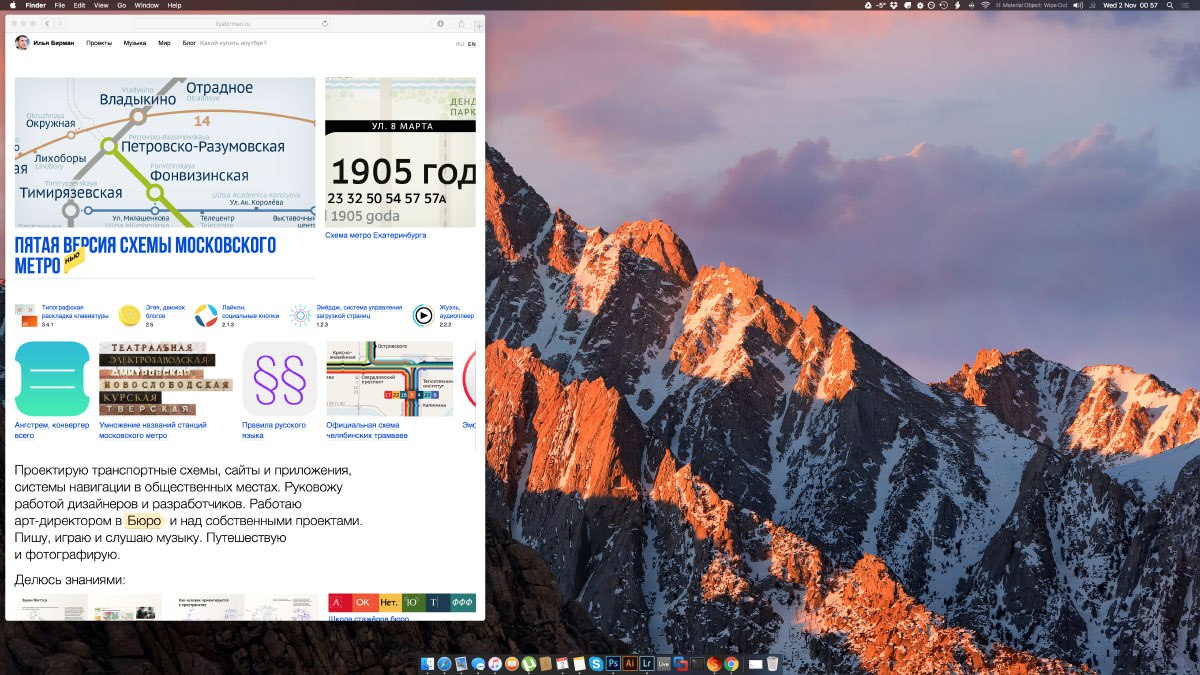Image resolution: width=1200 pixels, height=675 pixels.
Task: Open the Ekaterinburg 1905 год map image
Action: pos(400,152)
